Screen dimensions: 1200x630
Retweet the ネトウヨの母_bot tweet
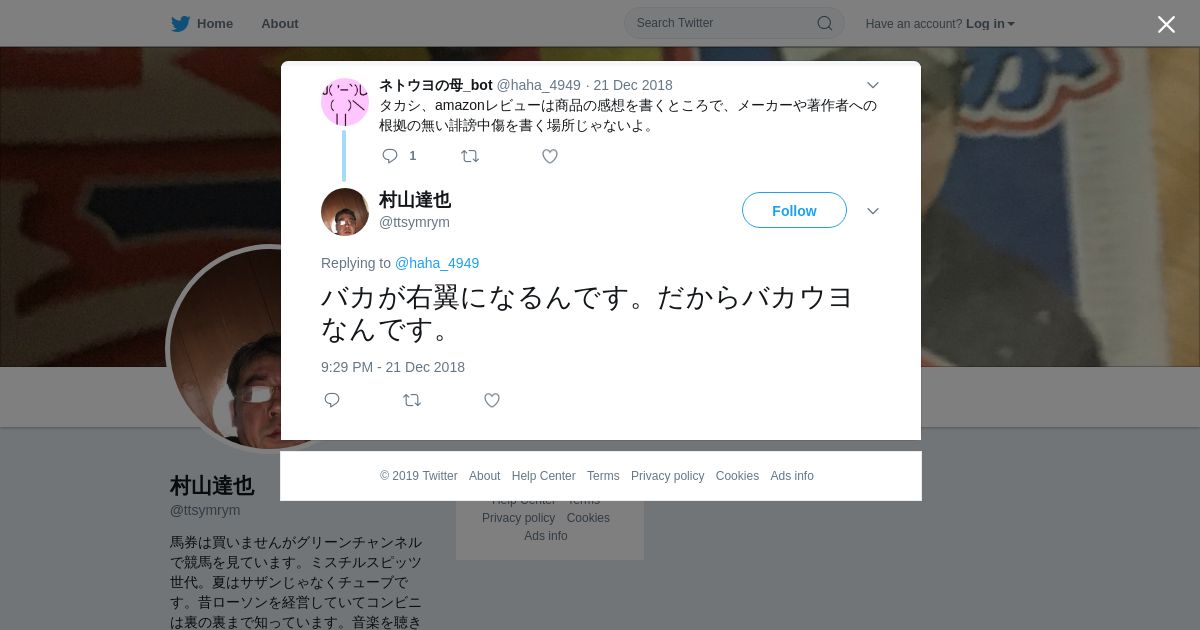470,156
